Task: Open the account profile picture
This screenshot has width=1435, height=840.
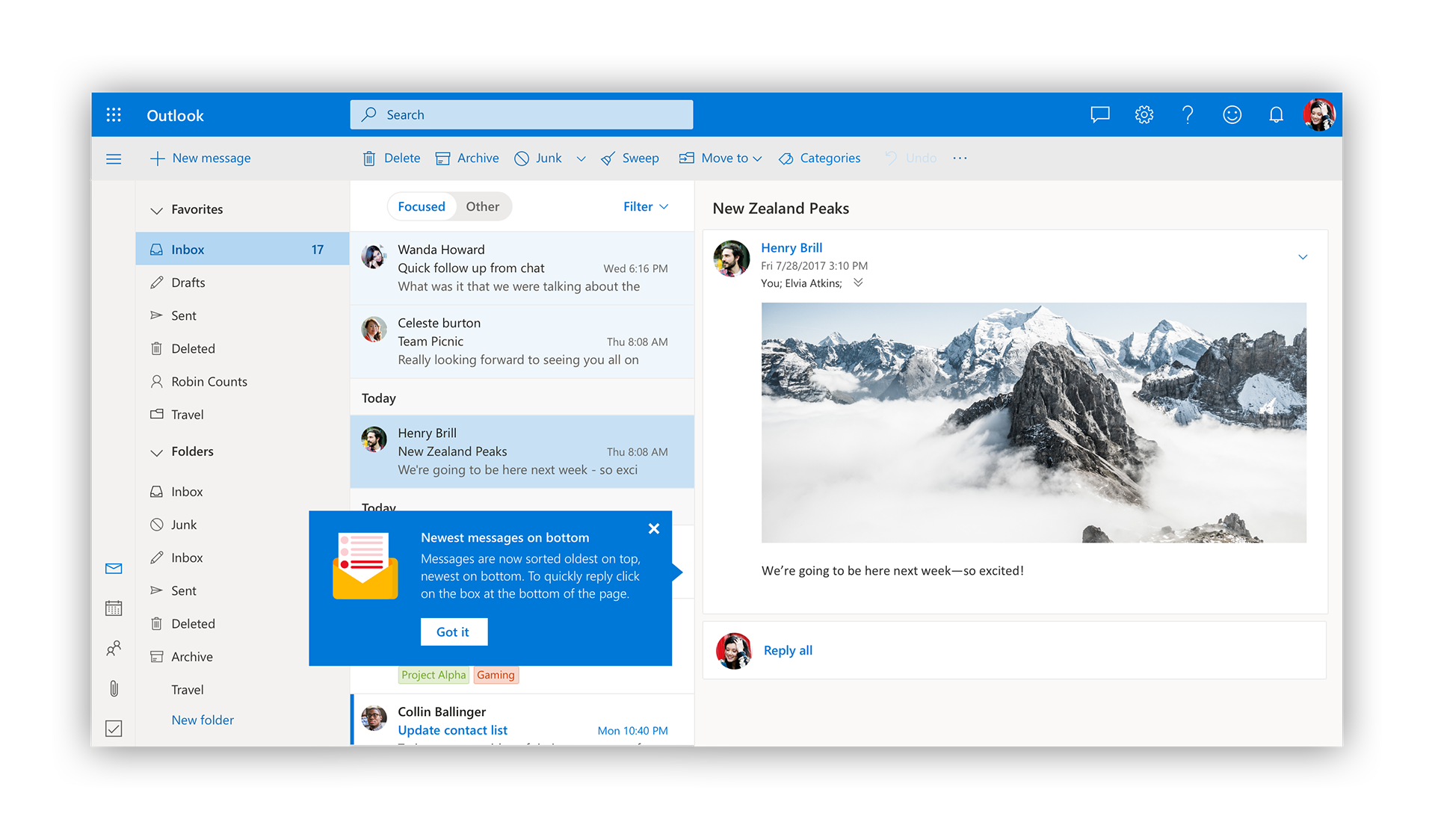Action: [x=1319, y=114]
